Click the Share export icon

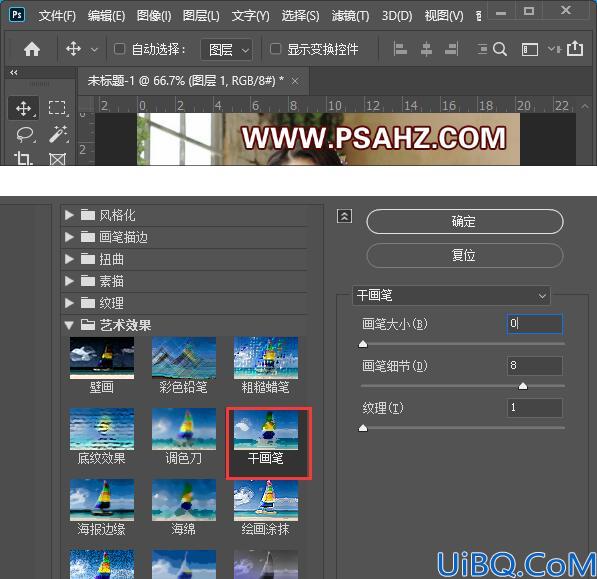pos(575,48)
